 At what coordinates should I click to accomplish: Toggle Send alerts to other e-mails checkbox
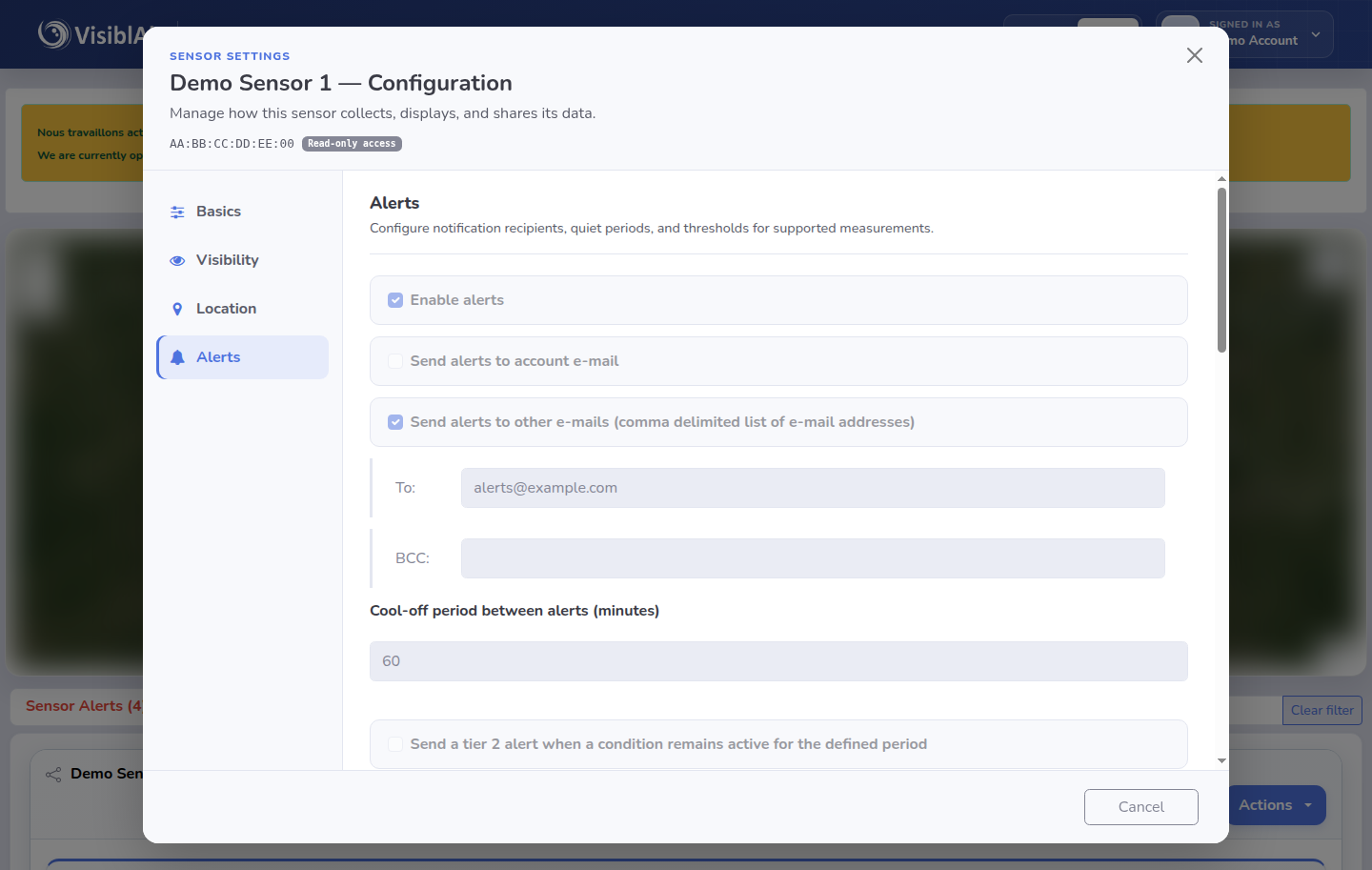(x=395, y=422)
